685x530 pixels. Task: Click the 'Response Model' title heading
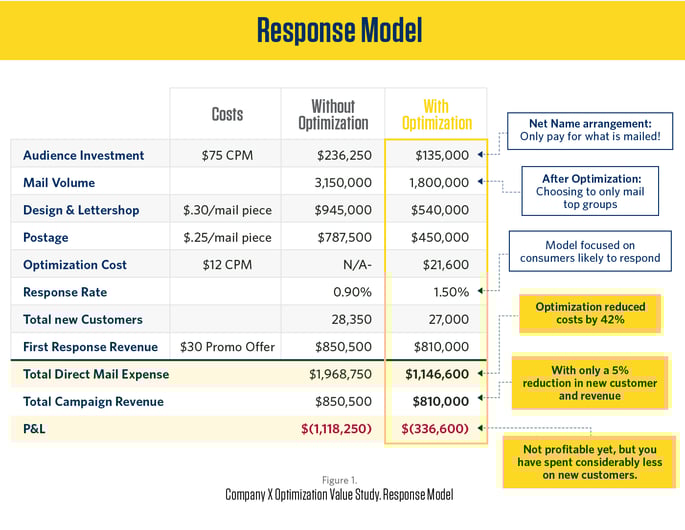point(339,31)
